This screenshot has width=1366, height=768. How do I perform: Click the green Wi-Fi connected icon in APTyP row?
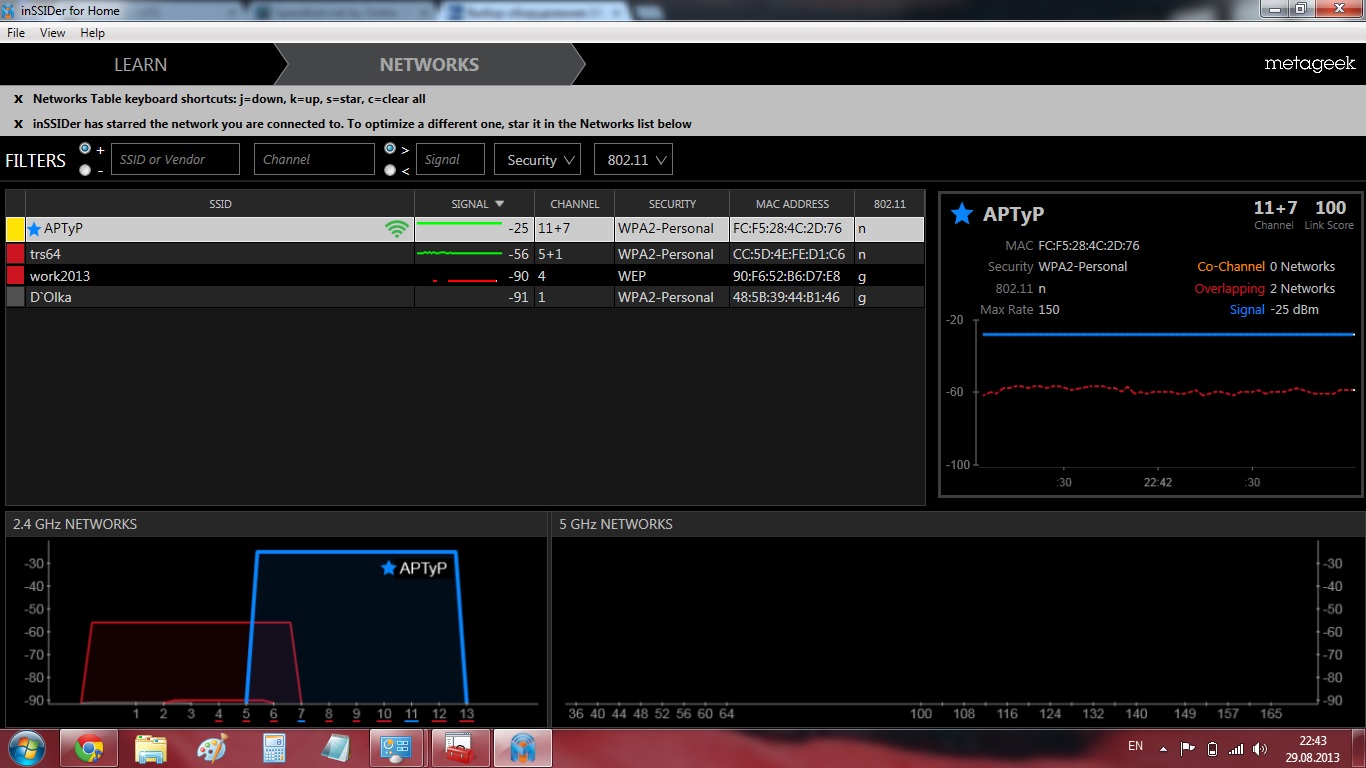click(x=397, y=229)
